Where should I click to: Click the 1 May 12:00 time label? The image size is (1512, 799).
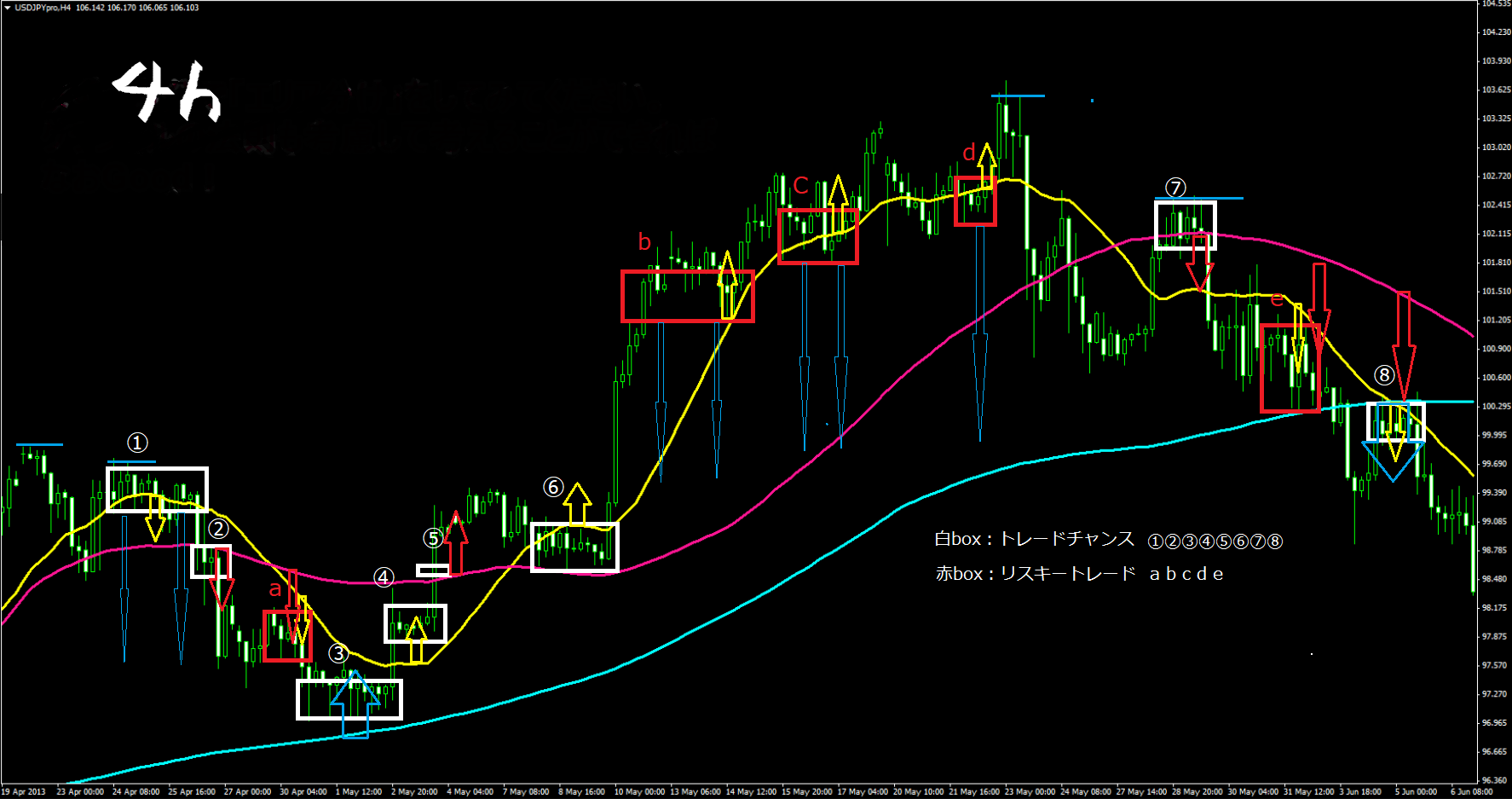[359, 792]
